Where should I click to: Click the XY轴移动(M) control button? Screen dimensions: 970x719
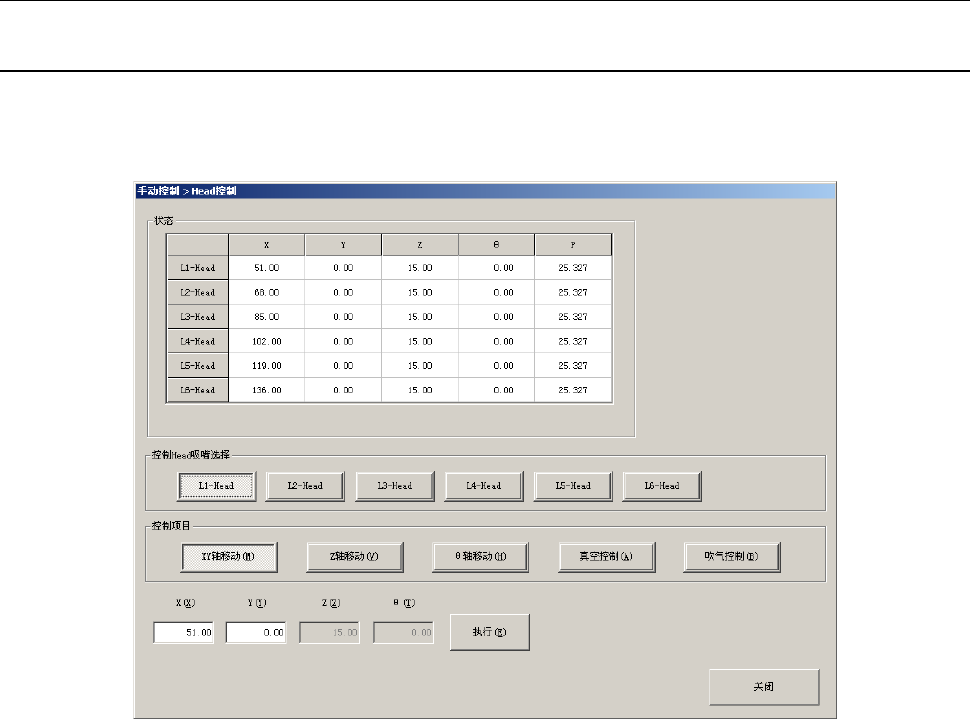pos(228,557)
